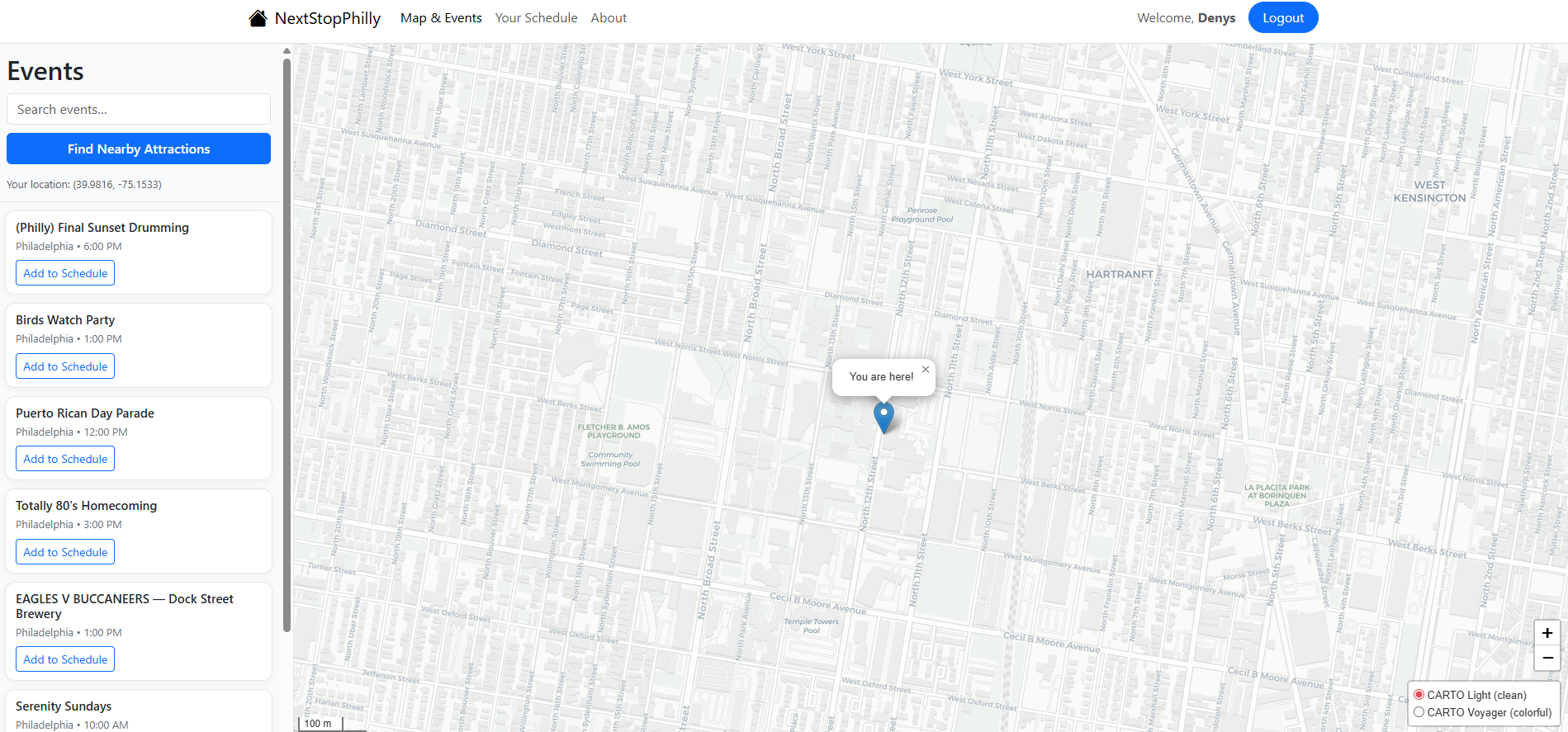Click the Find Nearby Attractions button

[139, 149]
